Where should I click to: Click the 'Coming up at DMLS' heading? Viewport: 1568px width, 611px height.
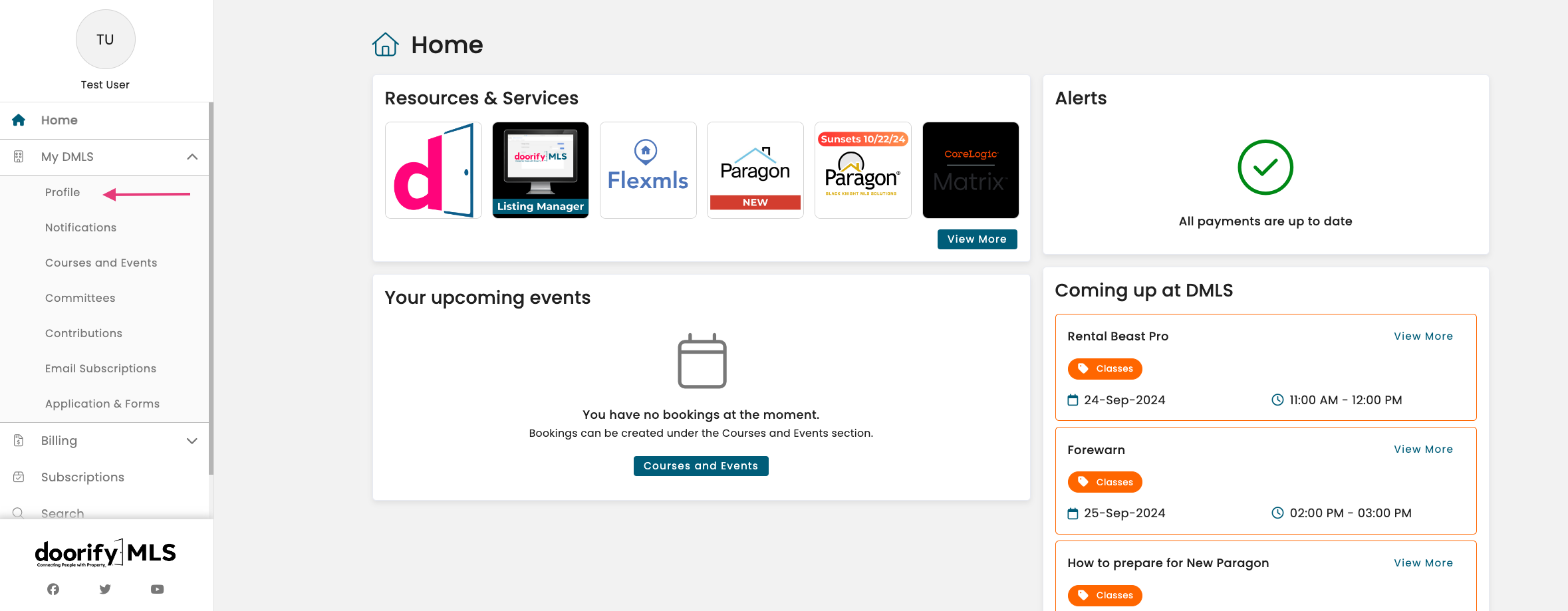pos(1144,291)
